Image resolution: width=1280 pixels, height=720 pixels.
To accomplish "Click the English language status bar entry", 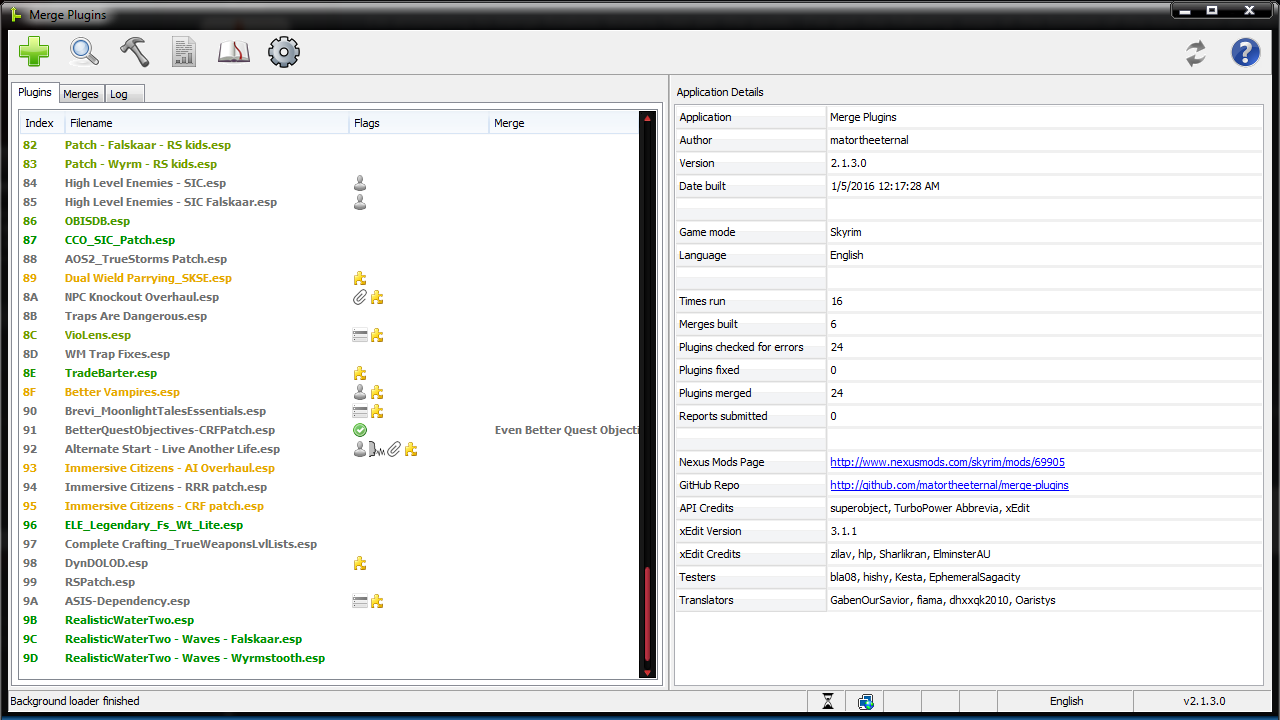I will pos(1066,701).
